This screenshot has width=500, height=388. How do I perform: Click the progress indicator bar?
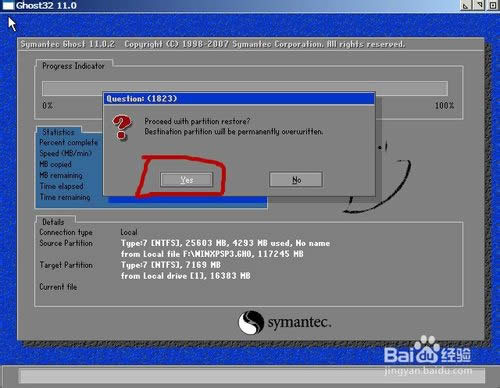coord(245,88)
